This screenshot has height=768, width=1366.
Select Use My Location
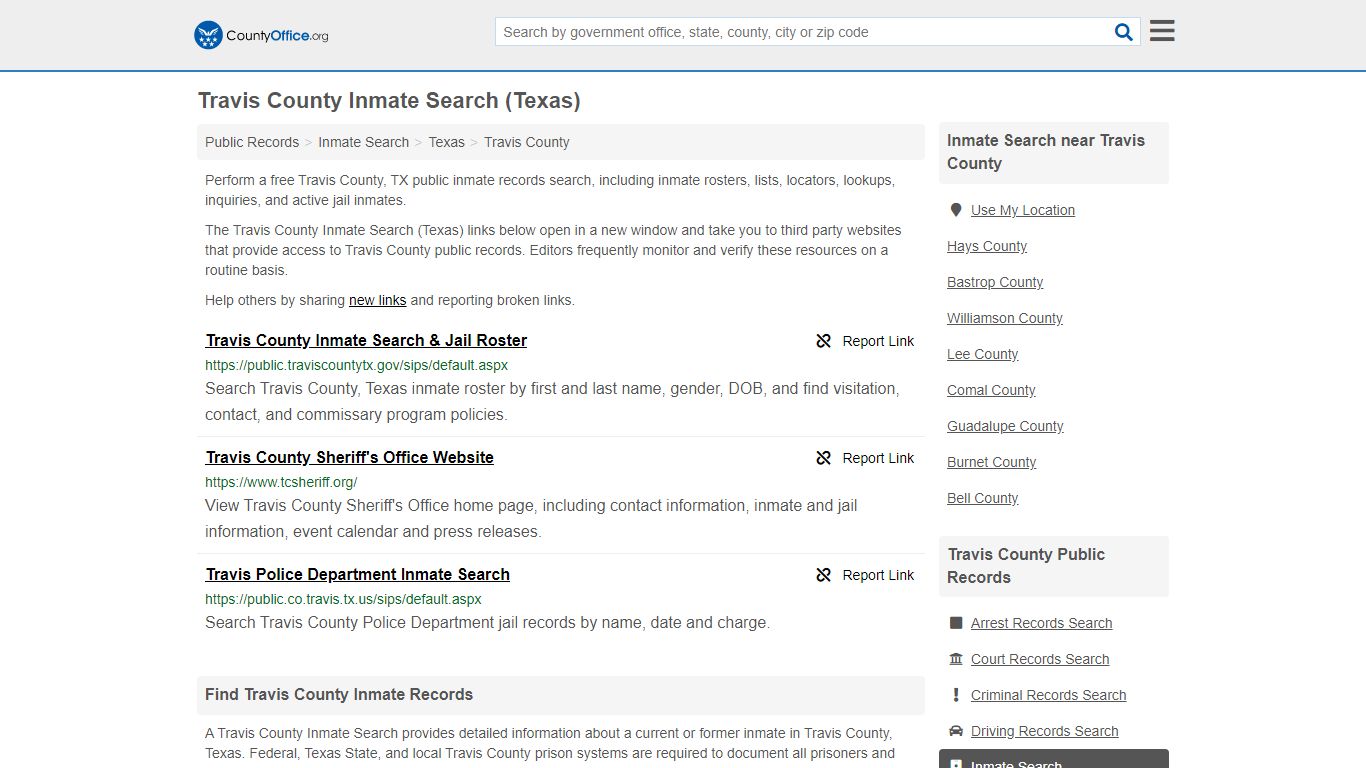pos(1022,210)
